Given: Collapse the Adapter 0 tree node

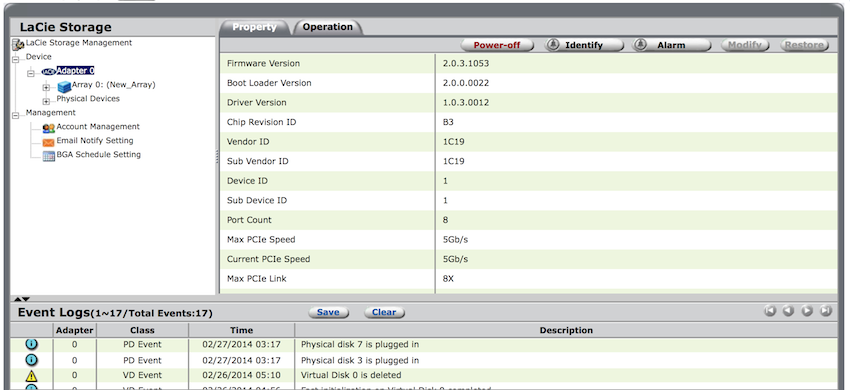Looking at the screenshot, I should (31, 73).
